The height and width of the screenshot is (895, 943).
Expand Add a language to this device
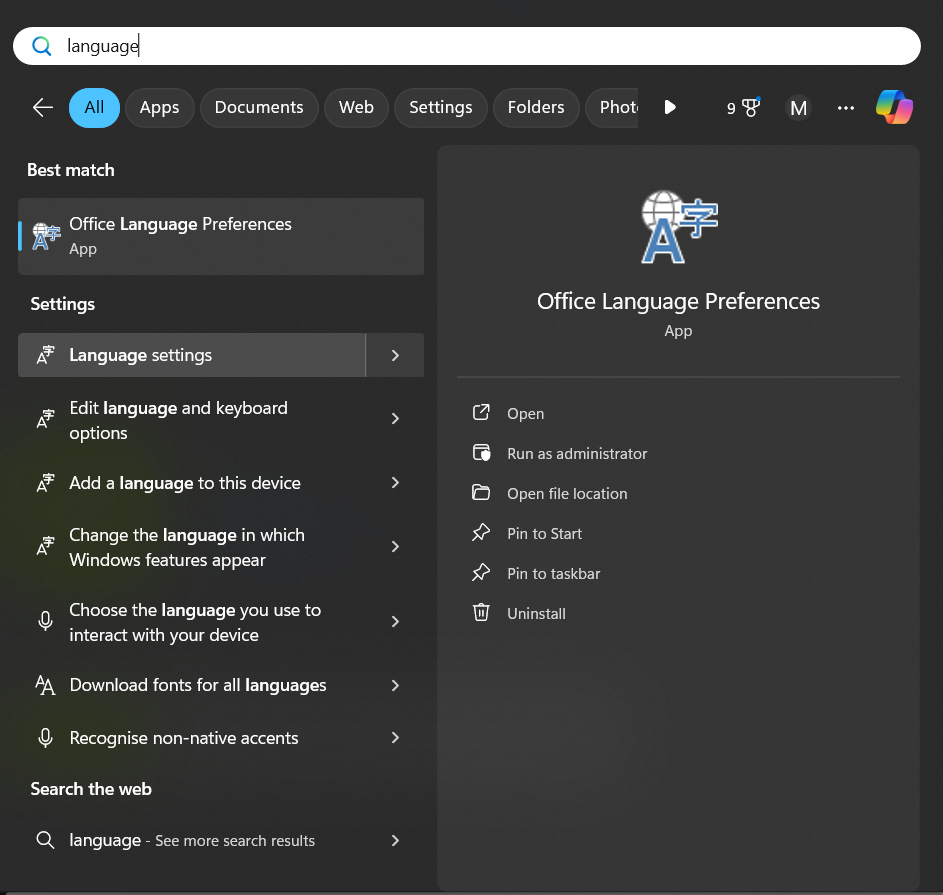tap(395, 483)
